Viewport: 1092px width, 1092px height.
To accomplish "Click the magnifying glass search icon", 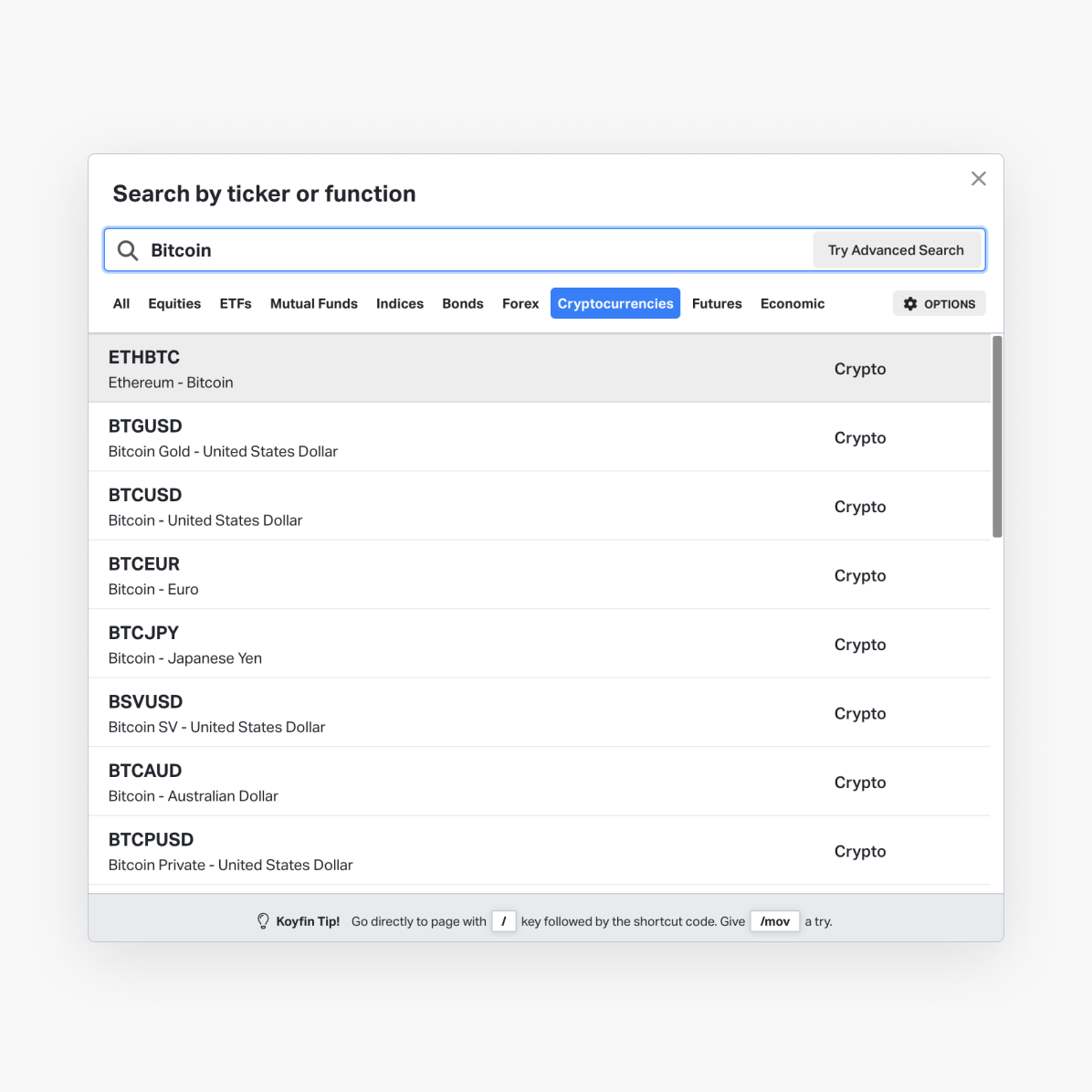I will [x=128, y=251].
